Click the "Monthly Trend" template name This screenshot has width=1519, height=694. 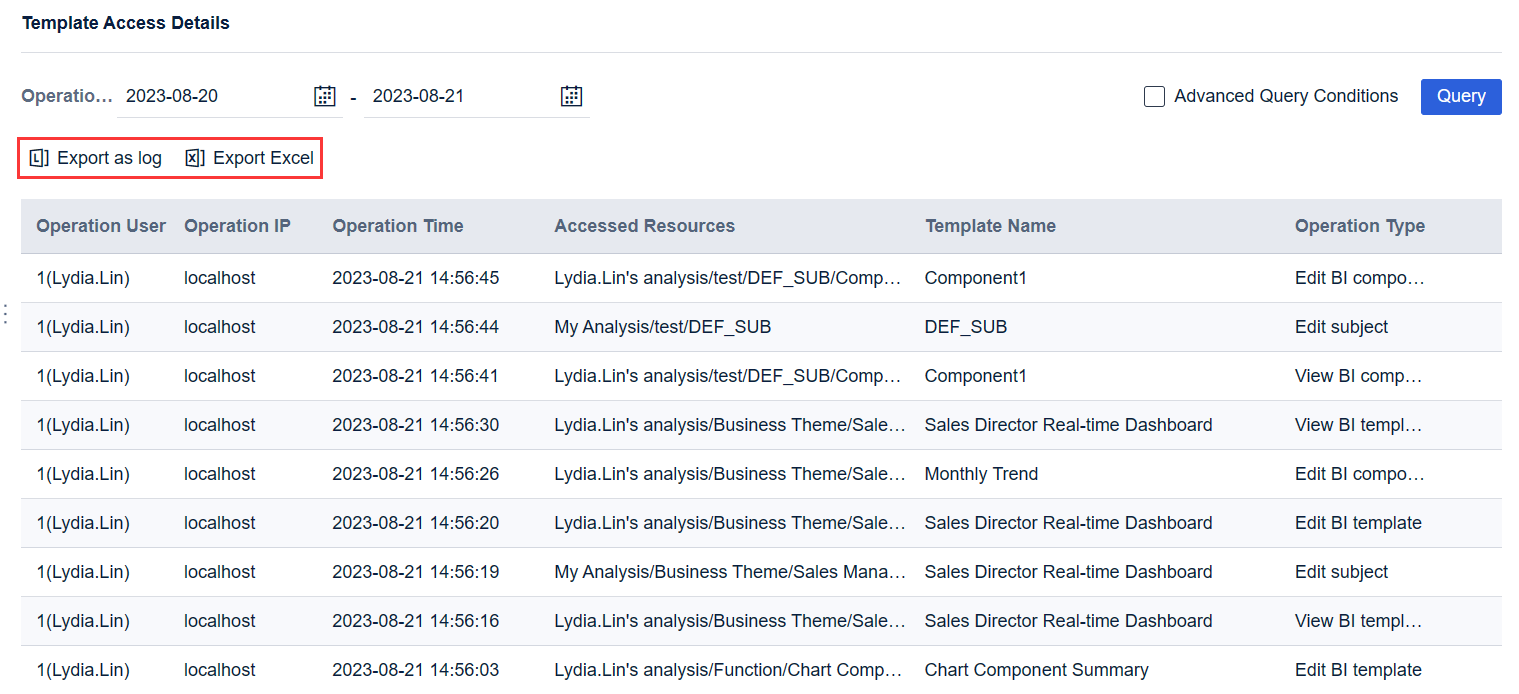click(980, 473)
